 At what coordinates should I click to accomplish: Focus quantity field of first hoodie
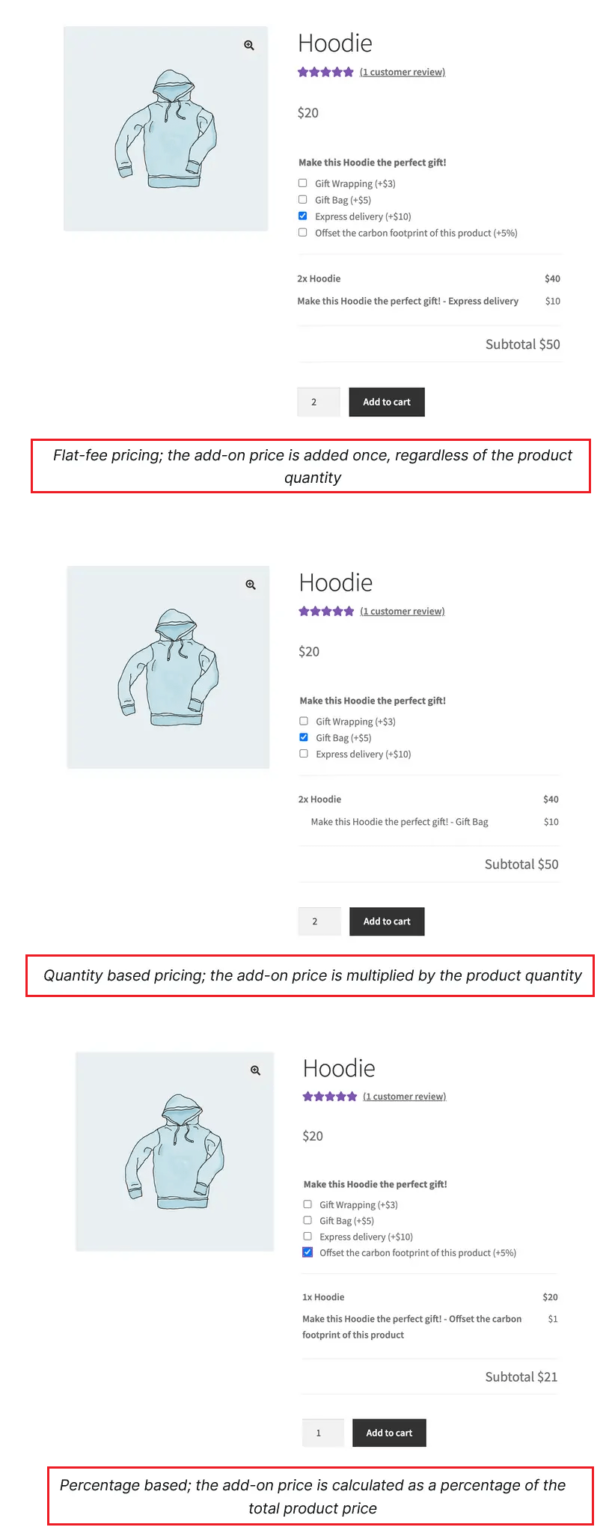(318, 402)
